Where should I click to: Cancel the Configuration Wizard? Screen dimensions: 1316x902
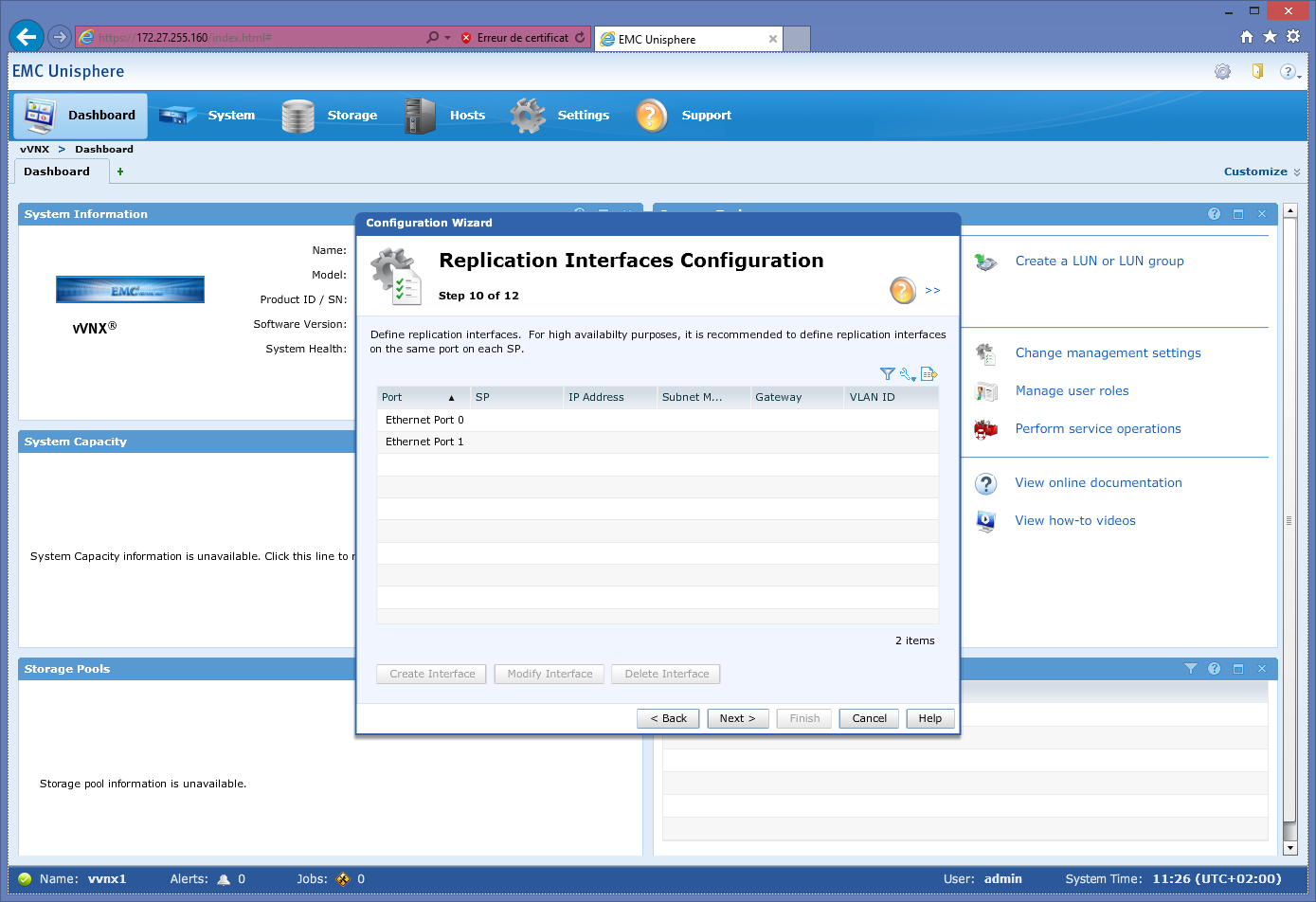[870, 718]
